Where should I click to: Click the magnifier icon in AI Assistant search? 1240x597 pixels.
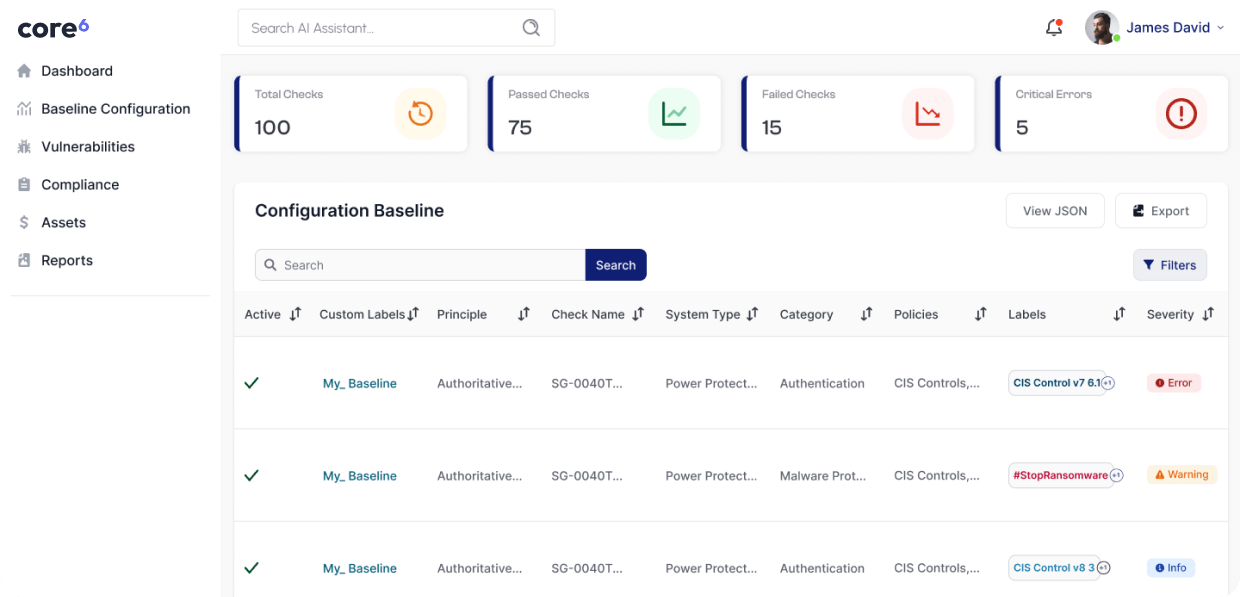pos(531,28)
